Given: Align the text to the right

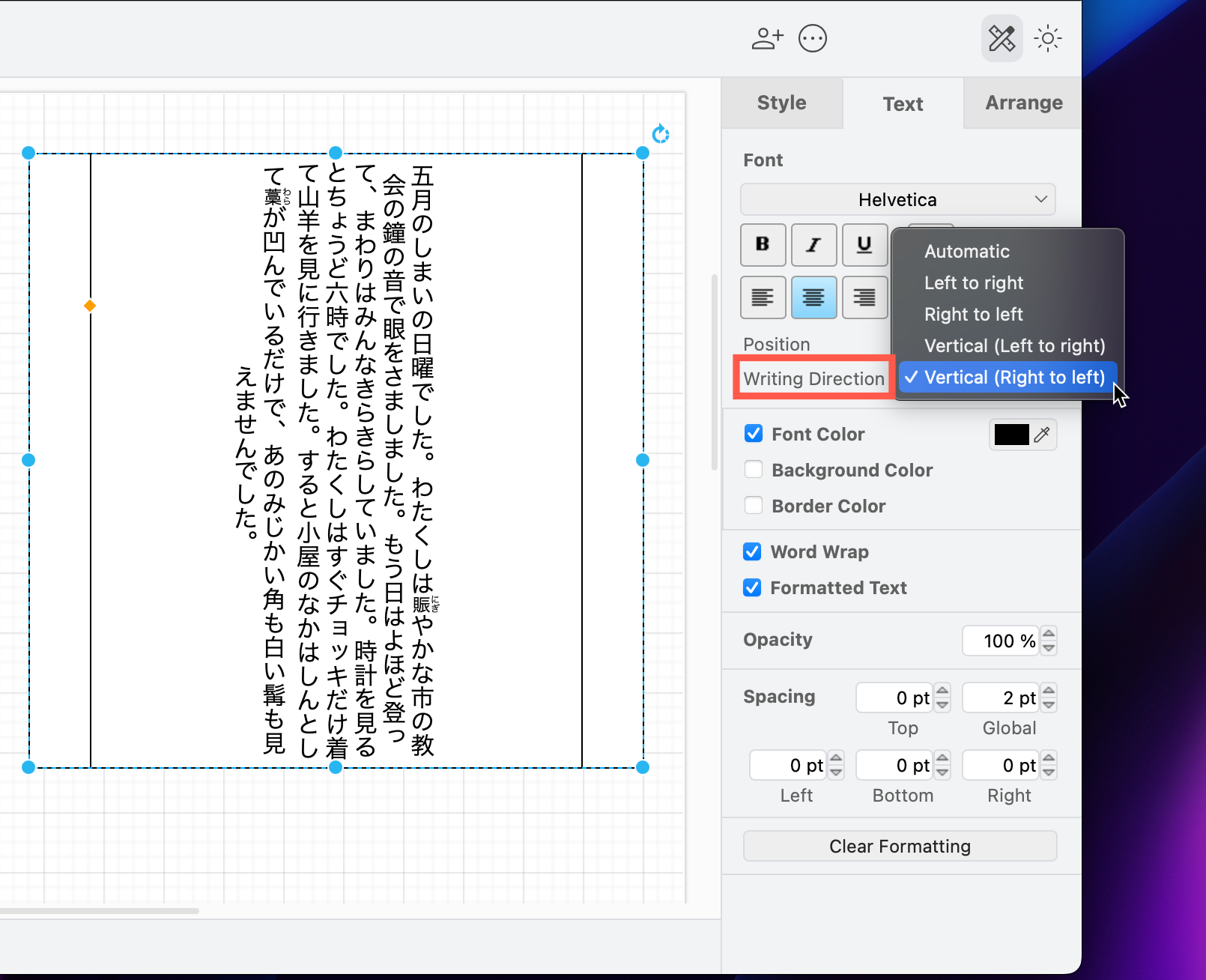Looking at the screenshot, I should pyautogui.click(x=864, y=297).
